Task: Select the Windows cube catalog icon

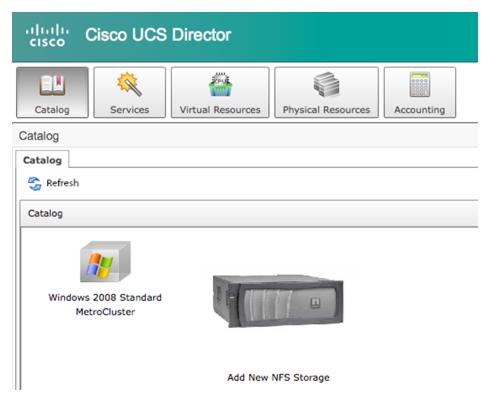Action: [105, 262]
